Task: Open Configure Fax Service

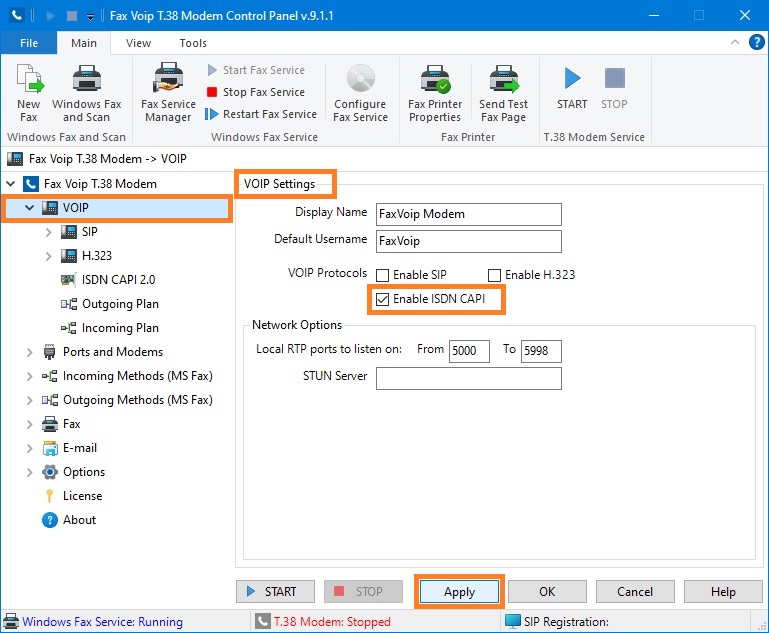Action: coord(360,93)
